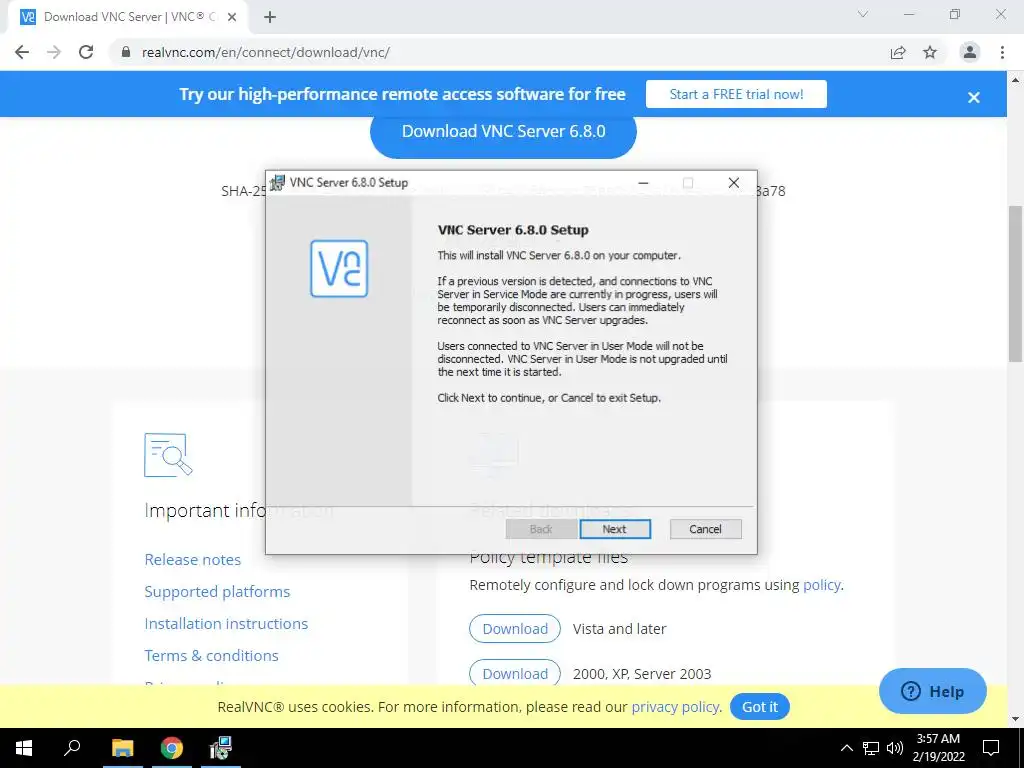The width and height of the screenshot is (1024, 768).
Task: Click the 'VNC Server 6.8.0 Setup' heading
Action: [x=513, y=230]
